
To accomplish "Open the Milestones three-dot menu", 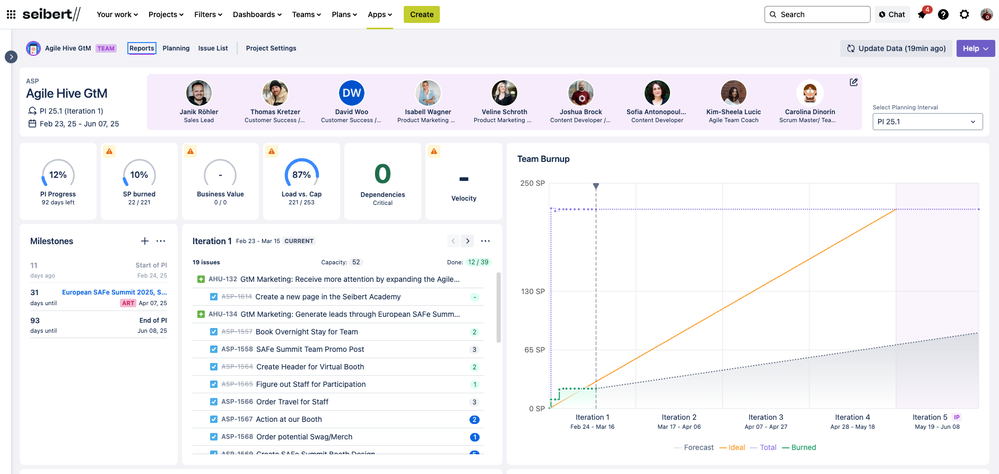I will pyautogui.click(x=161, y=241).
